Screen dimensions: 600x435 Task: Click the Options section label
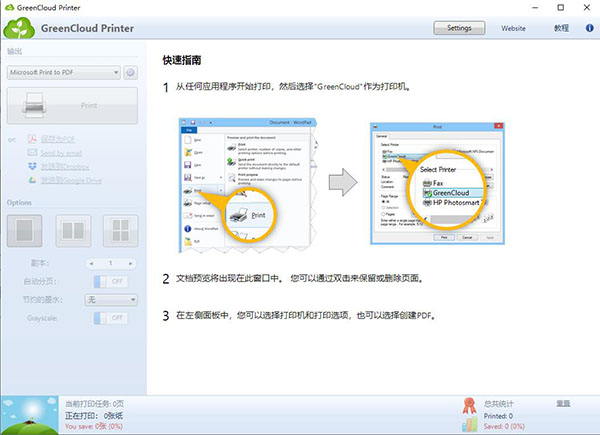(x=19, y=203)
